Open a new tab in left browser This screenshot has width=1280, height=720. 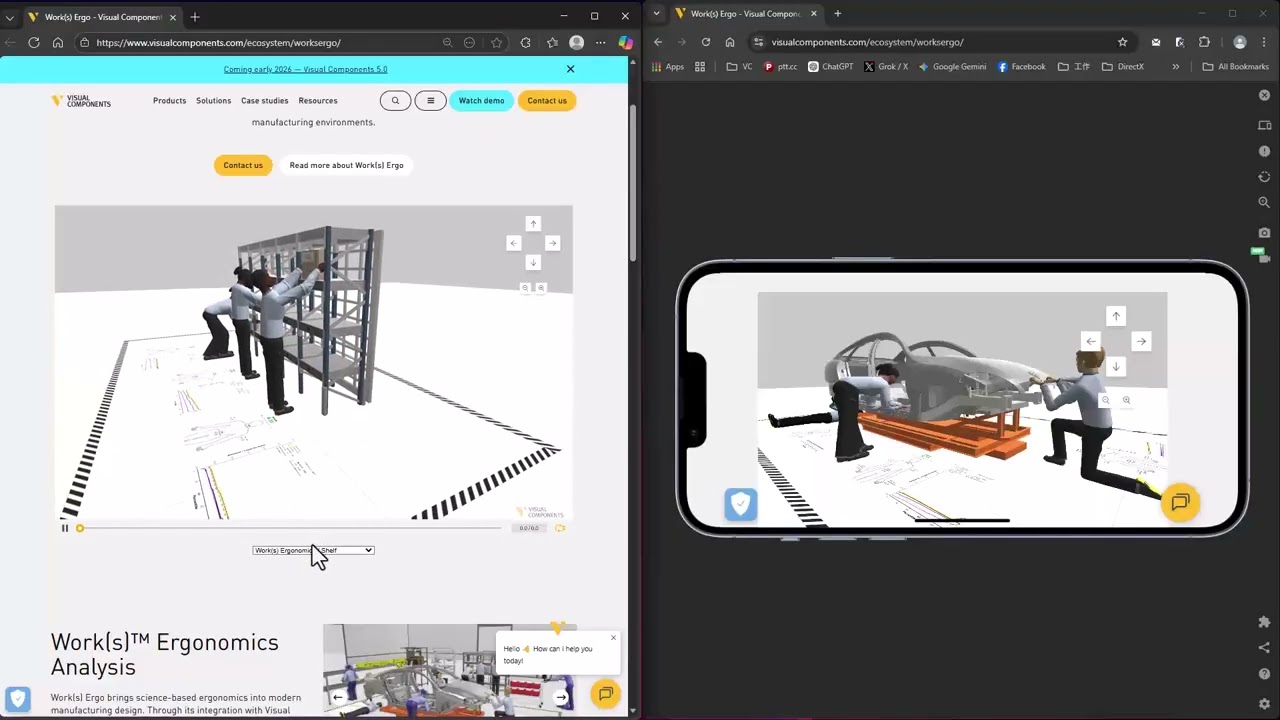195,16
